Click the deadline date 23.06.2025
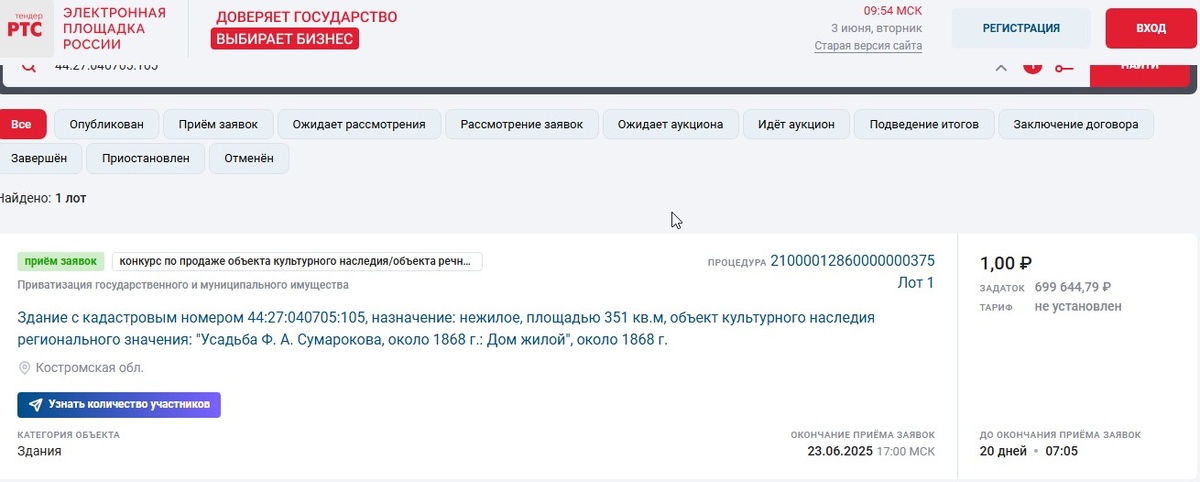The image size is (1200, 482). (839, 451)
